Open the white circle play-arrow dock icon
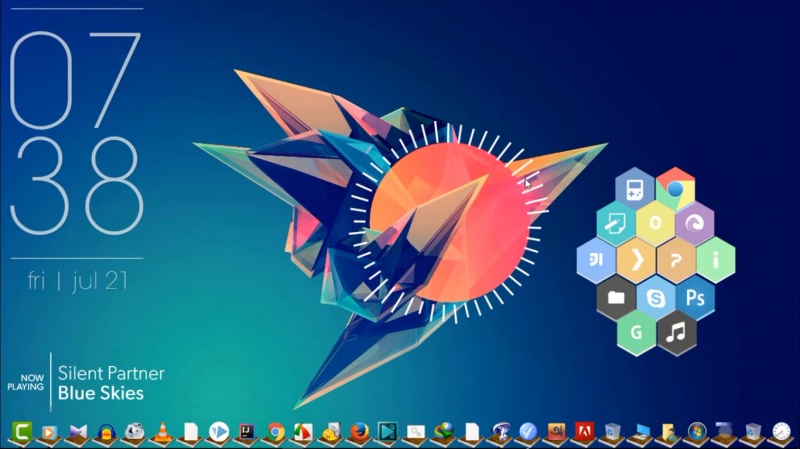The image size is (800, 449). pos(219,432)
